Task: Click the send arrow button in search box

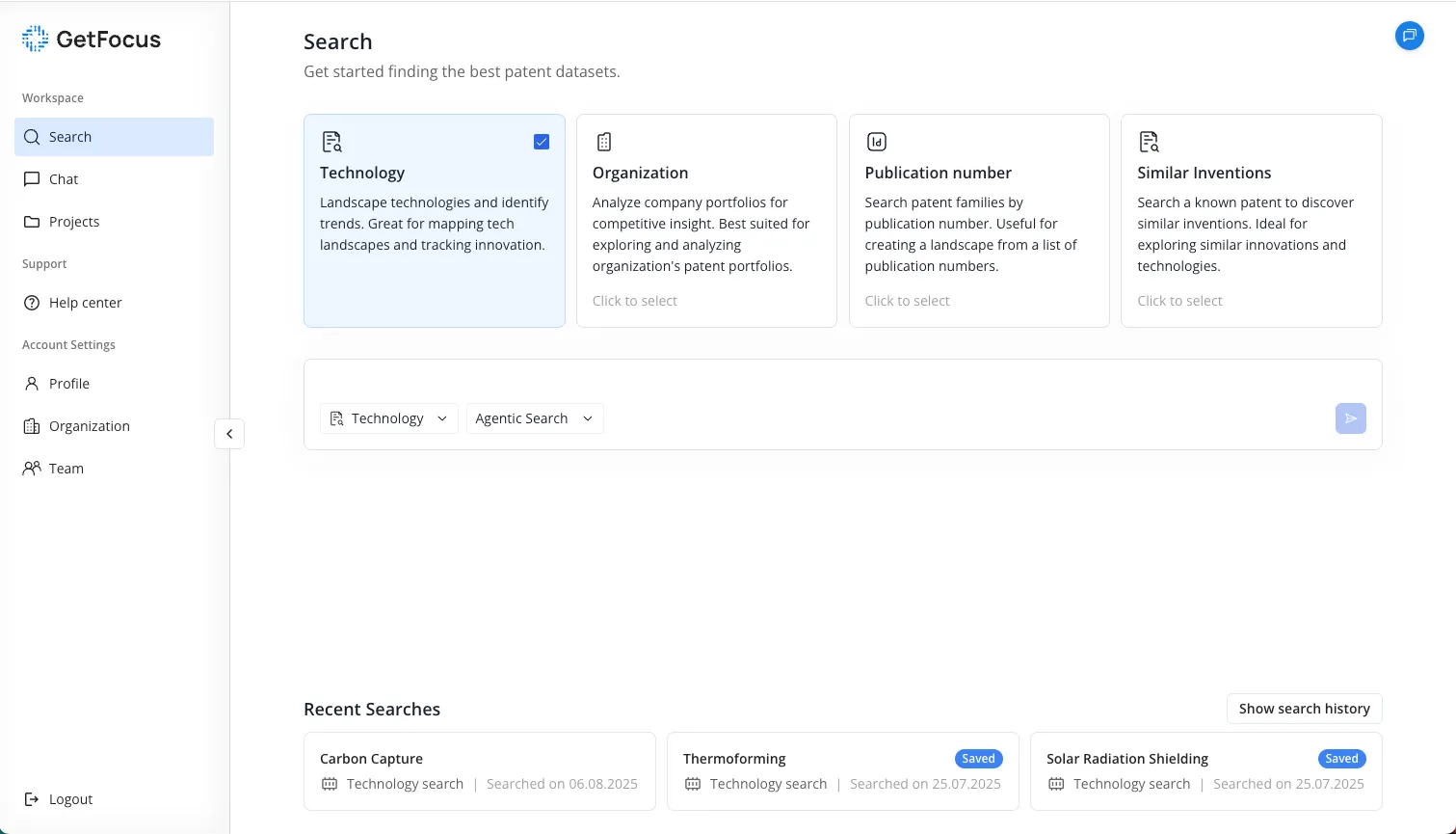Action: click(x=1351, y=418)
